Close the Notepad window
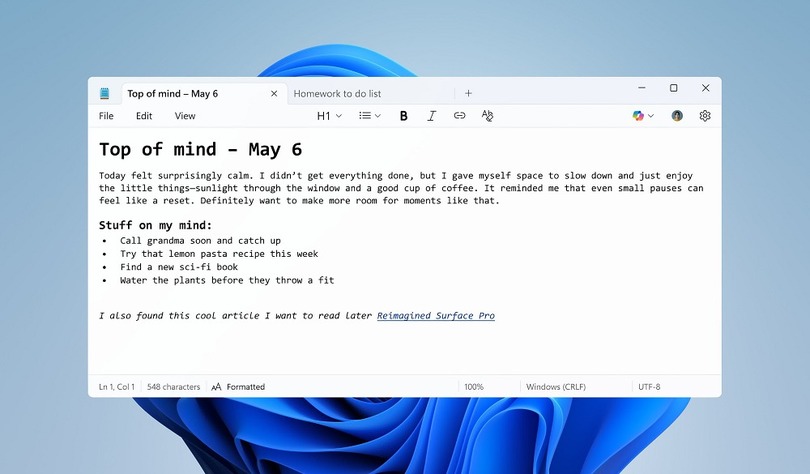This screenshot has width=810, height=474. point(706,88)
